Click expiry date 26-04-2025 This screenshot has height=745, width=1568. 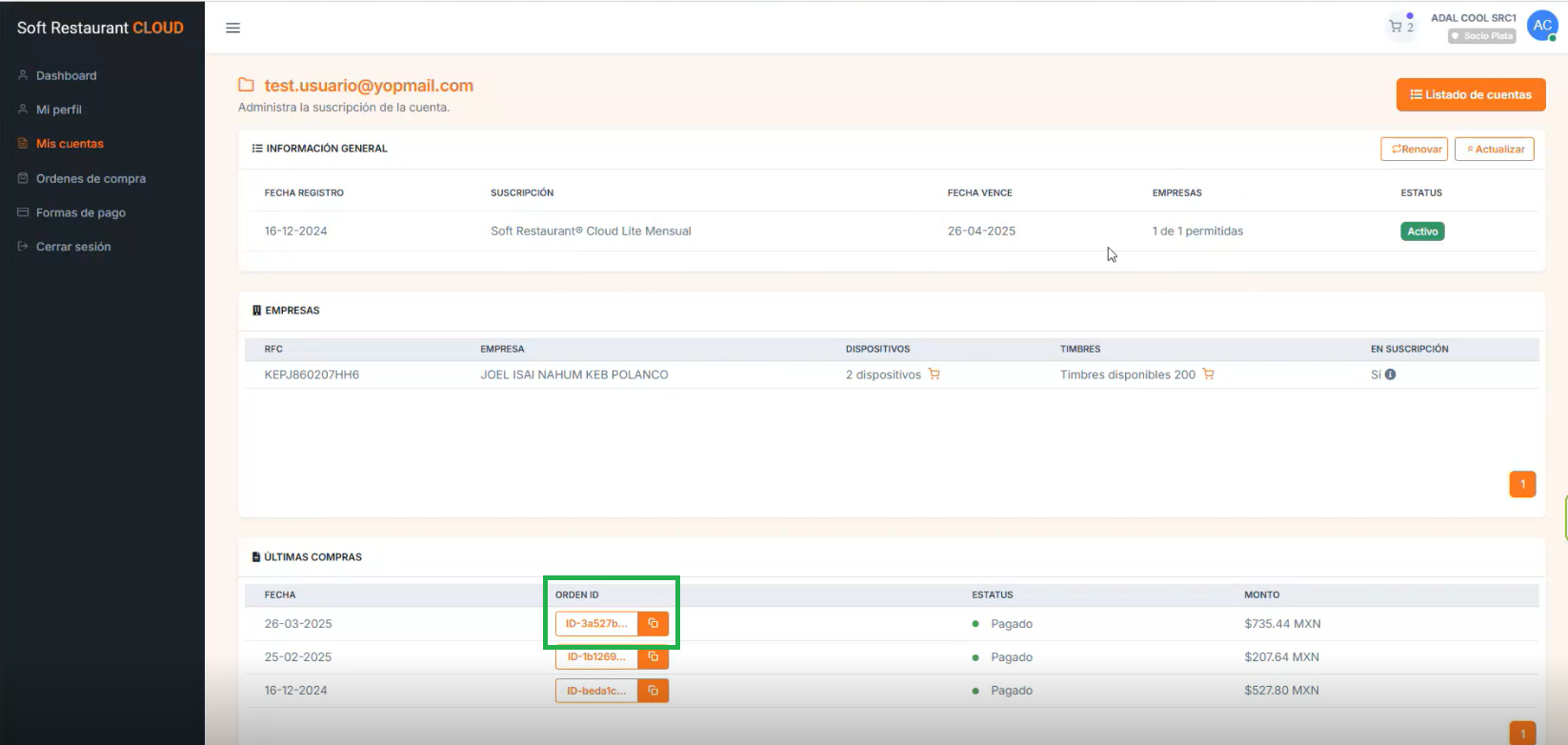[981, 231]
